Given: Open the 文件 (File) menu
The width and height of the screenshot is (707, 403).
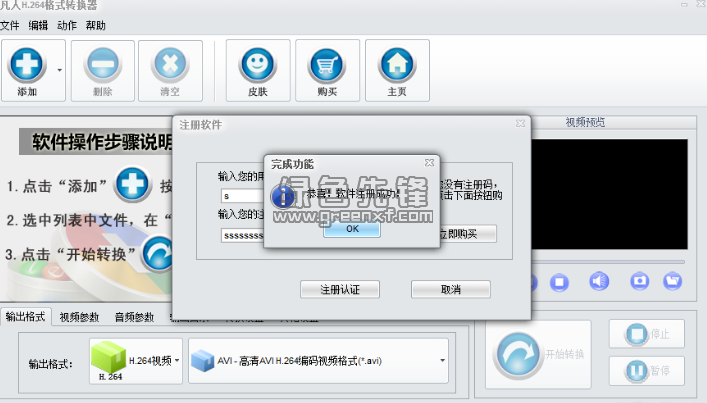Looking at the screenshot, I should point(10,25).
